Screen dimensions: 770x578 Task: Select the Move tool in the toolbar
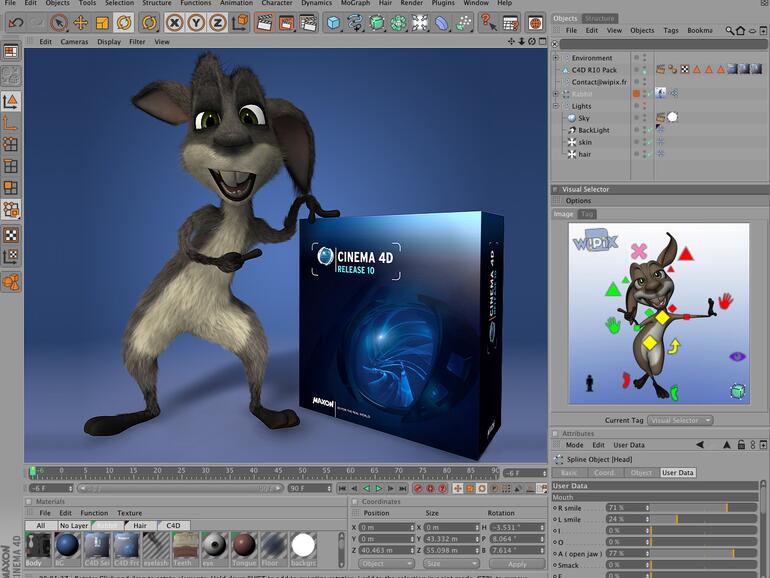(80, 22)
